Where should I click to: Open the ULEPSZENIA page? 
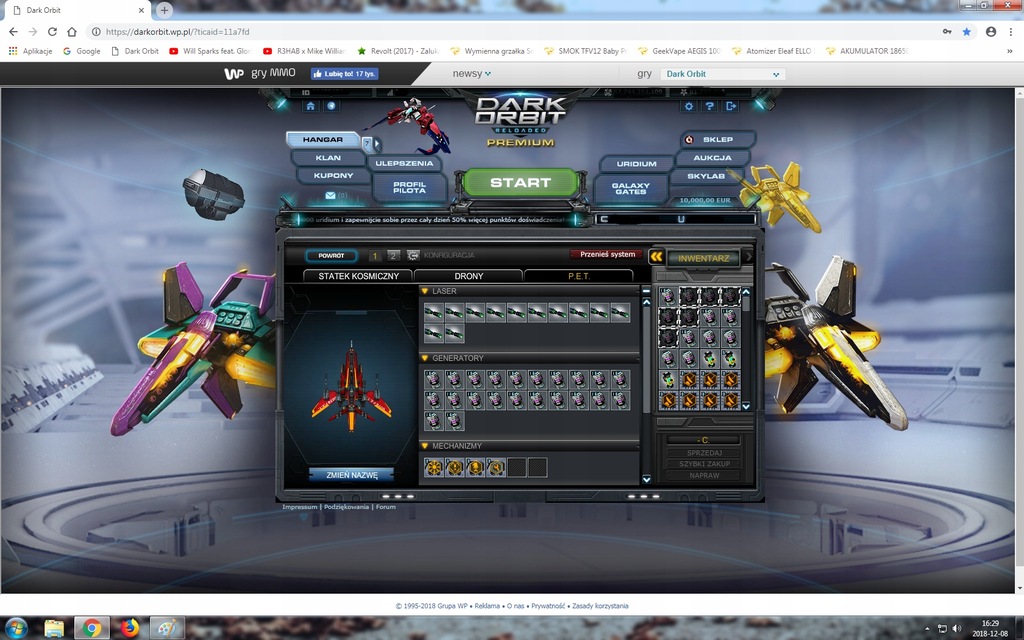click(404, 163)
